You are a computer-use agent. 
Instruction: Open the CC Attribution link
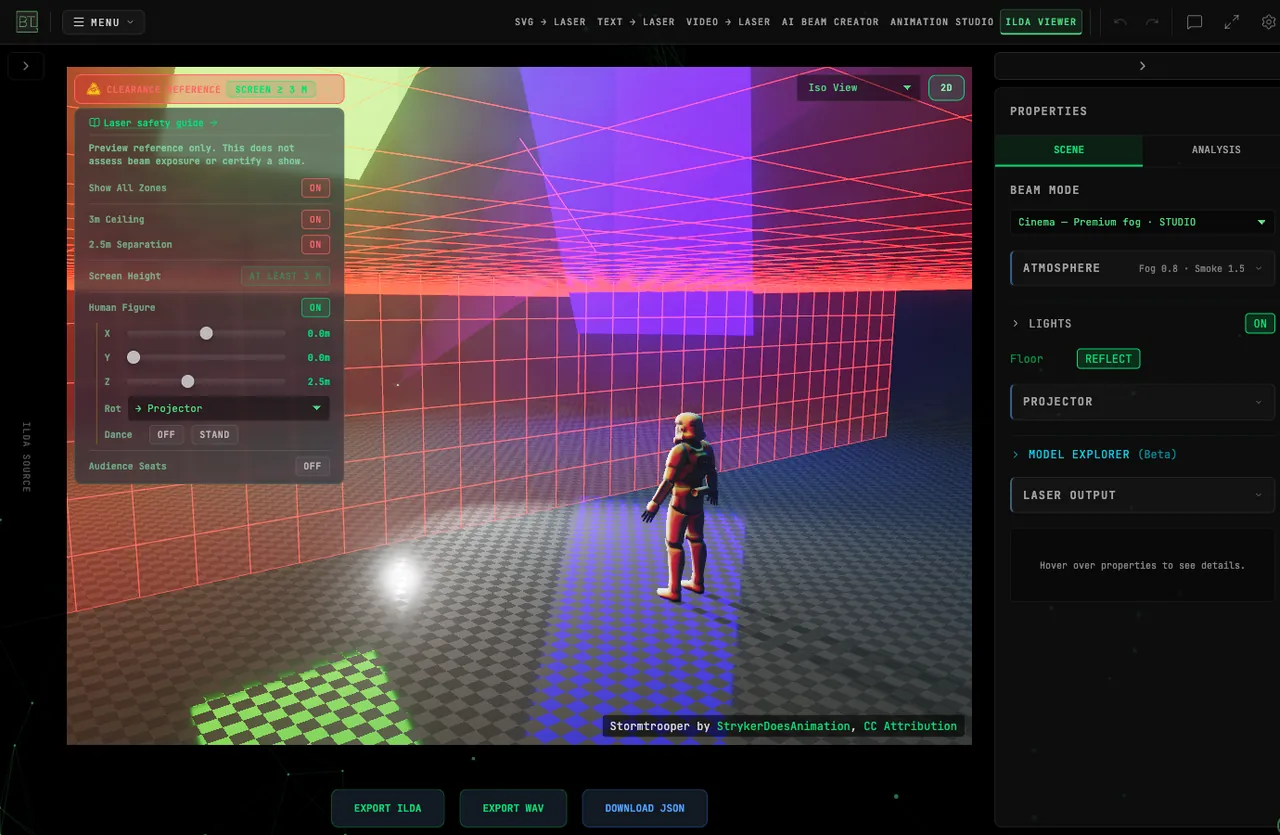tap(910, 726)
